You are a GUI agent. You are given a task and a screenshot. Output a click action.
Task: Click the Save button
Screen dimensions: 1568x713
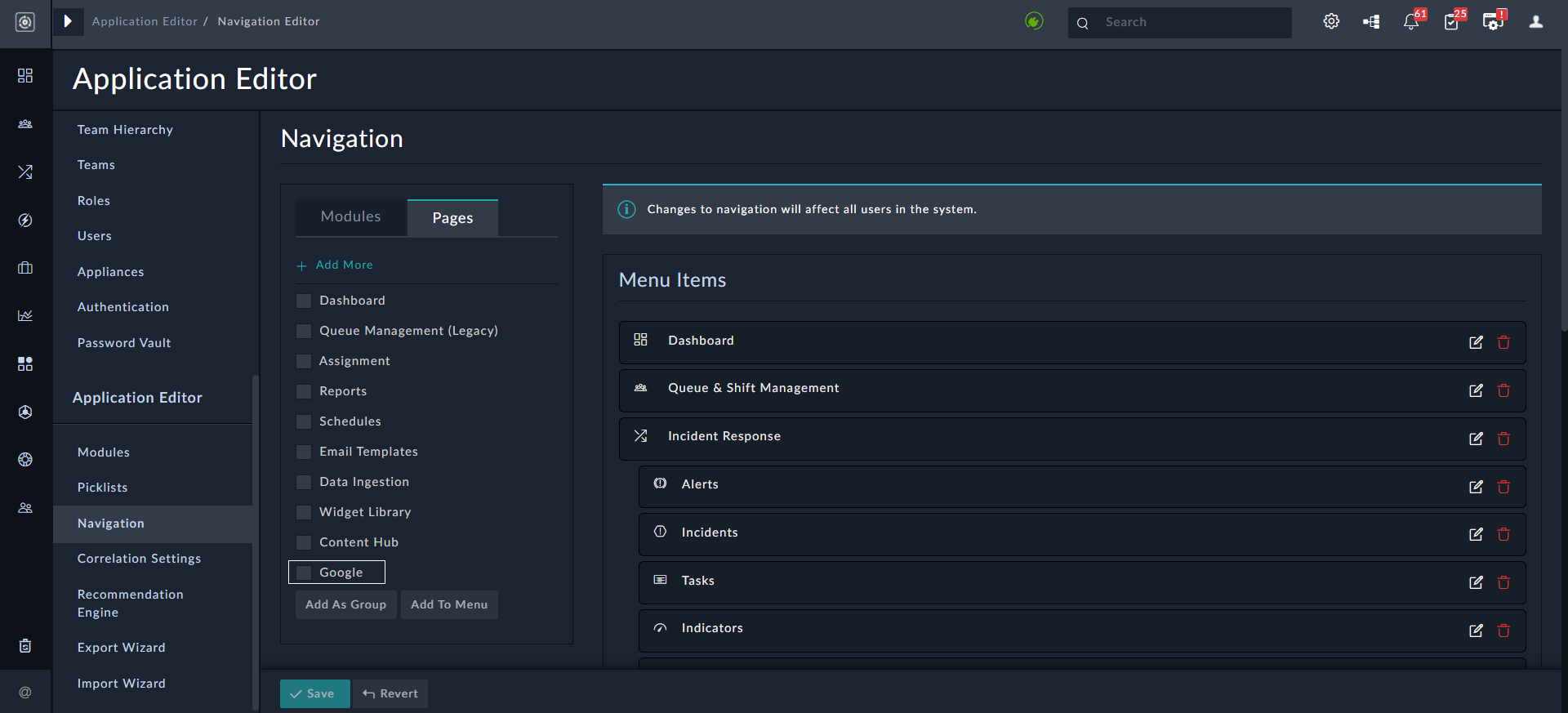314,693
